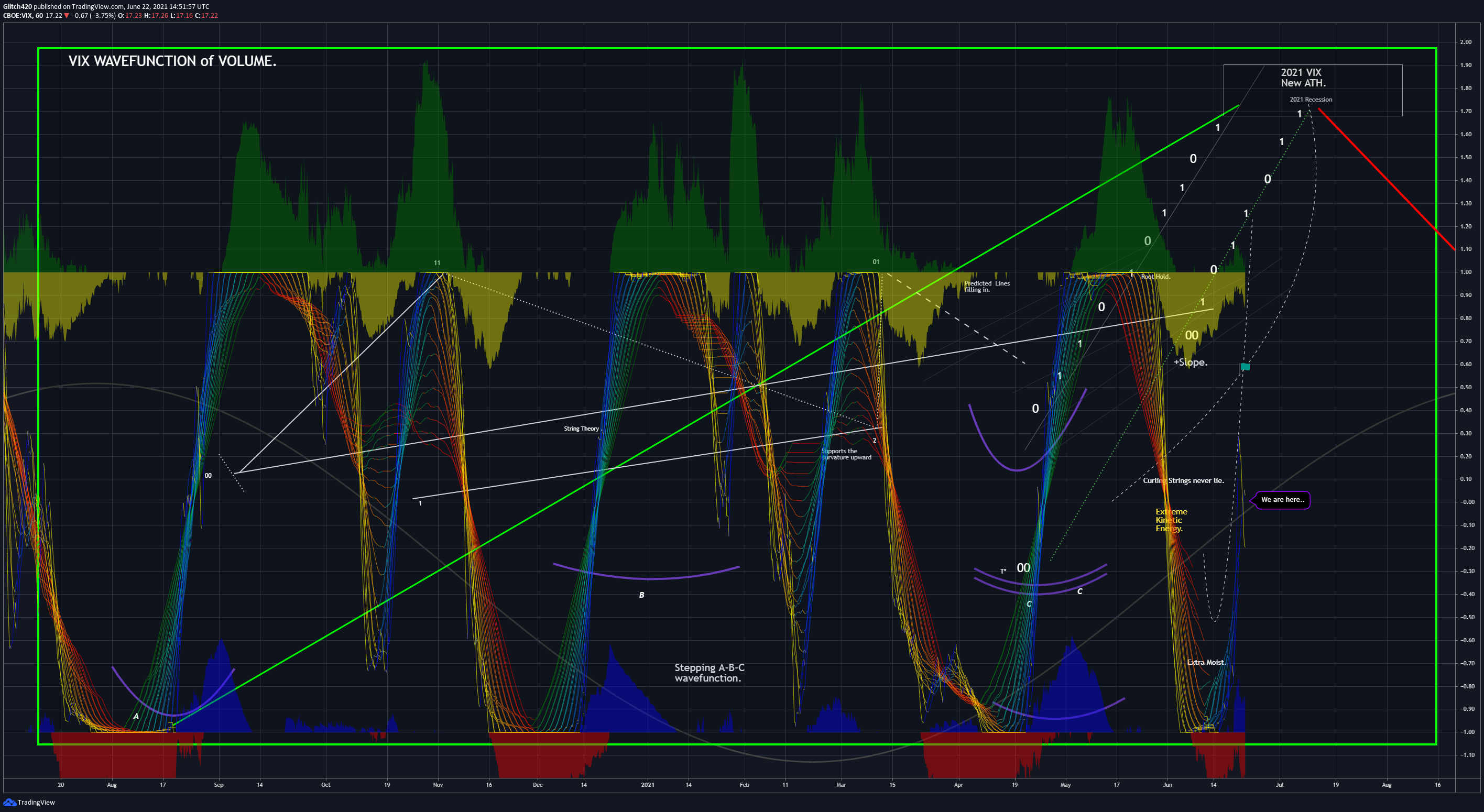Click the '2021' year label on time axis
This screenshot has width=1484, height=812.
pyautogui.click(x=648, y=785)
